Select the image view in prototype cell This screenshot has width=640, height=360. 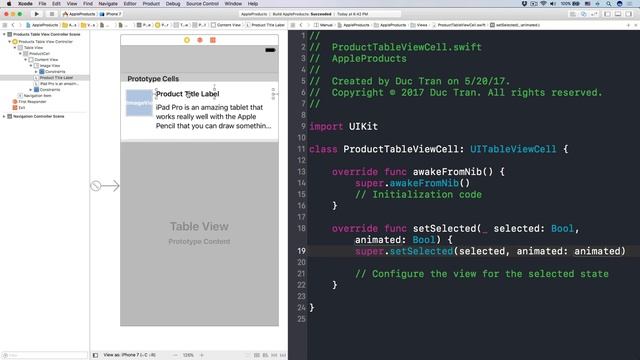[139, 103]
